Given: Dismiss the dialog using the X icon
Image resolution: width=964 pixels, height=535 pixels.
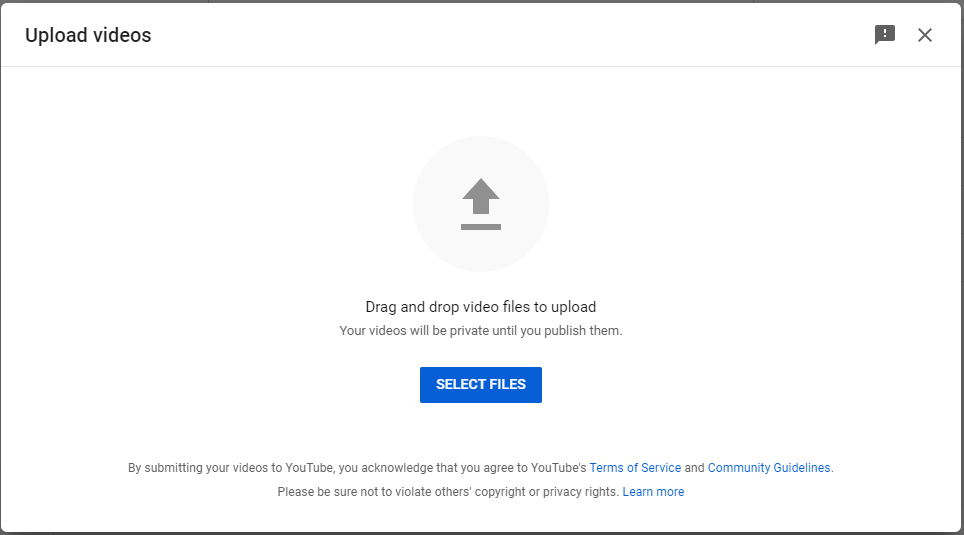Looking at the screenshot, I should tap(925, 35).
